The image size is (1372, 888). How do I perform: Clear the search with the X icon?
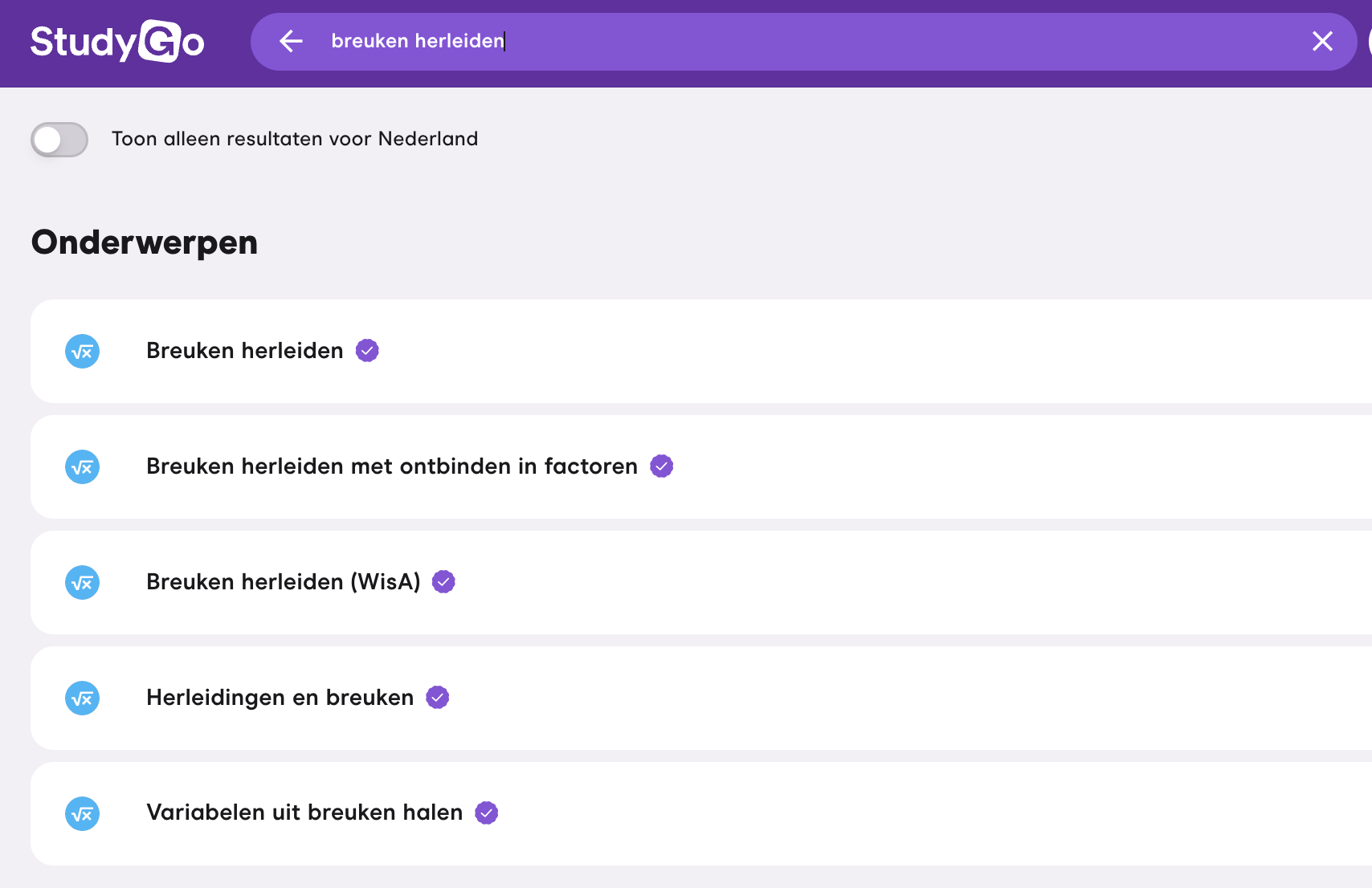pyautogui.click(x=1322, y=41)
